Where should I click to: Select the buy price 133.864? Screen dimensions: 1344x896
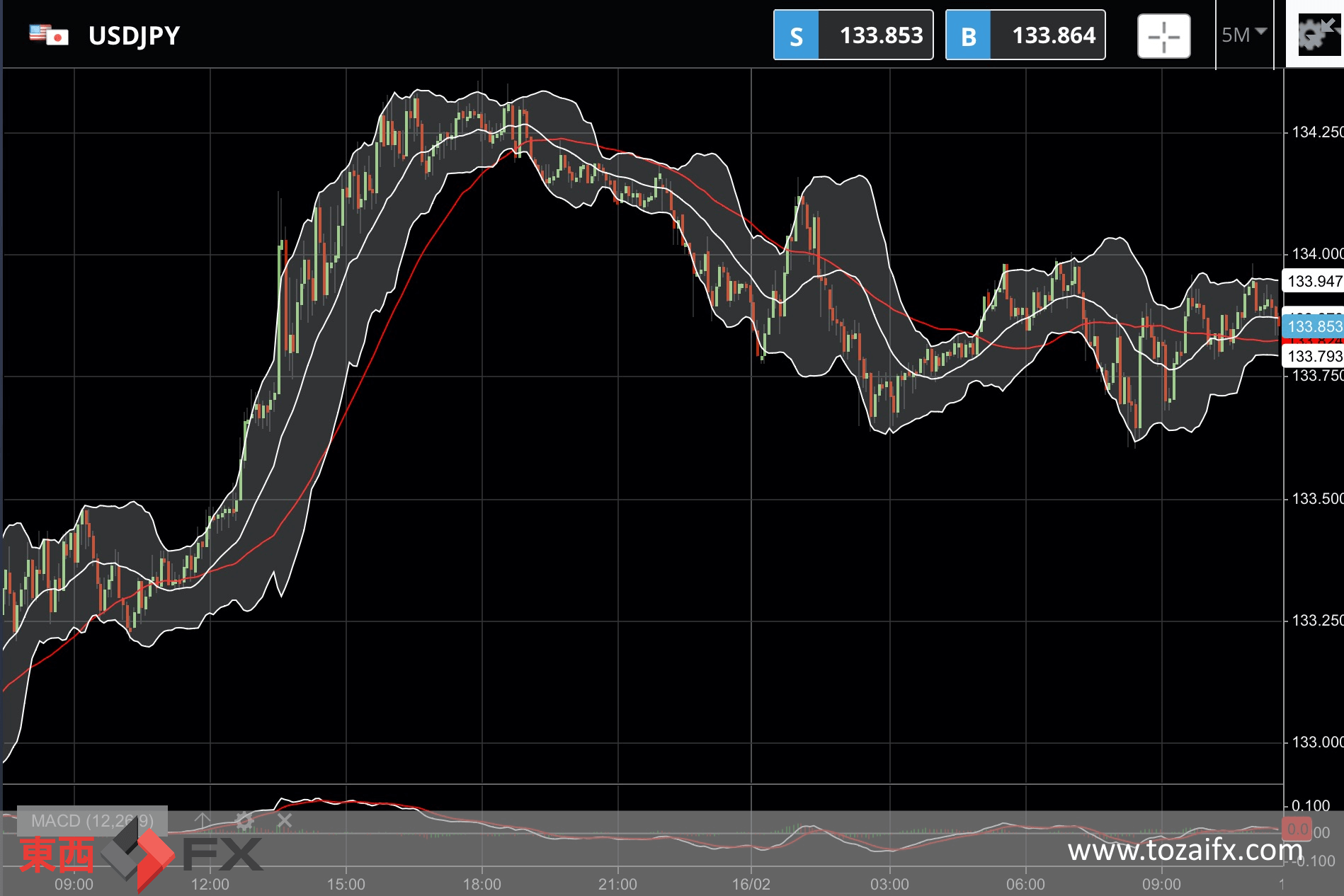pyautogui.click(x=1053, y=35)
